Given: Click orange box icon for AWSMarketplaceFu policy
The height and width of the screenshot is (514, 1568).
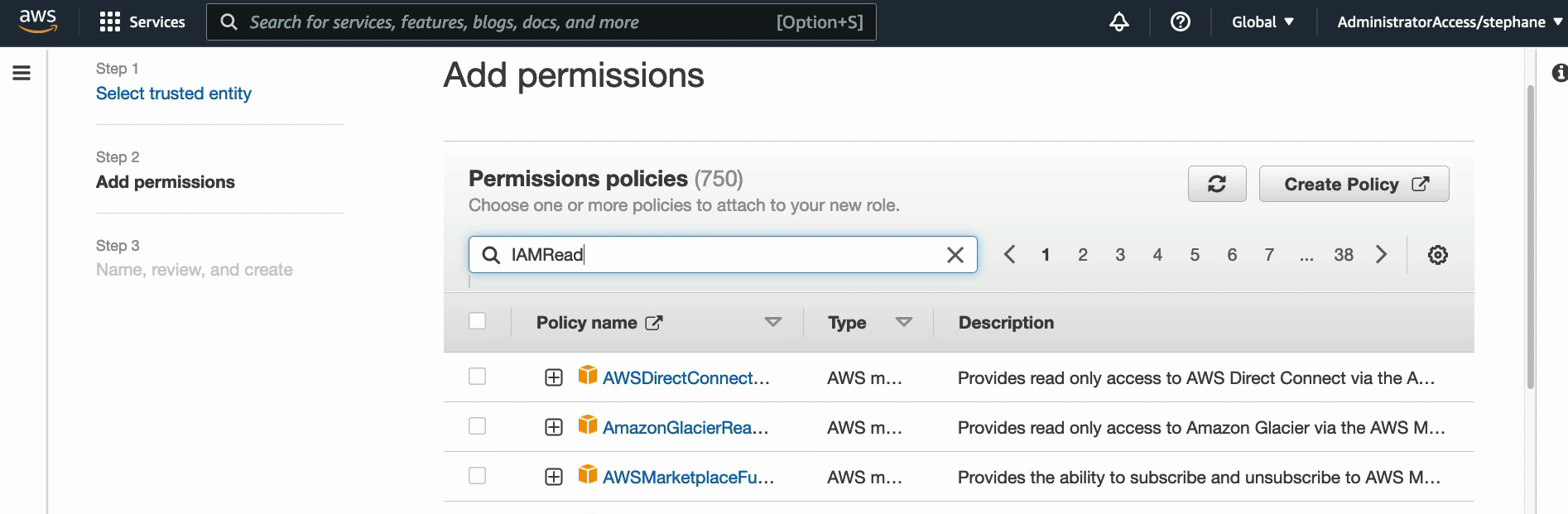Looking at the screenshot, I should 588,474.
